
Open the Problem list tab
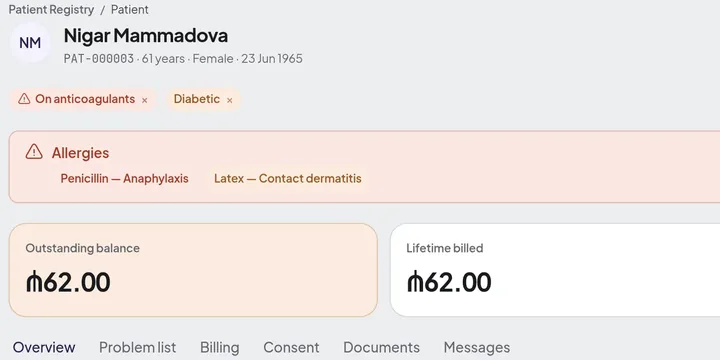pyautogui.click(x=137, y=347)
